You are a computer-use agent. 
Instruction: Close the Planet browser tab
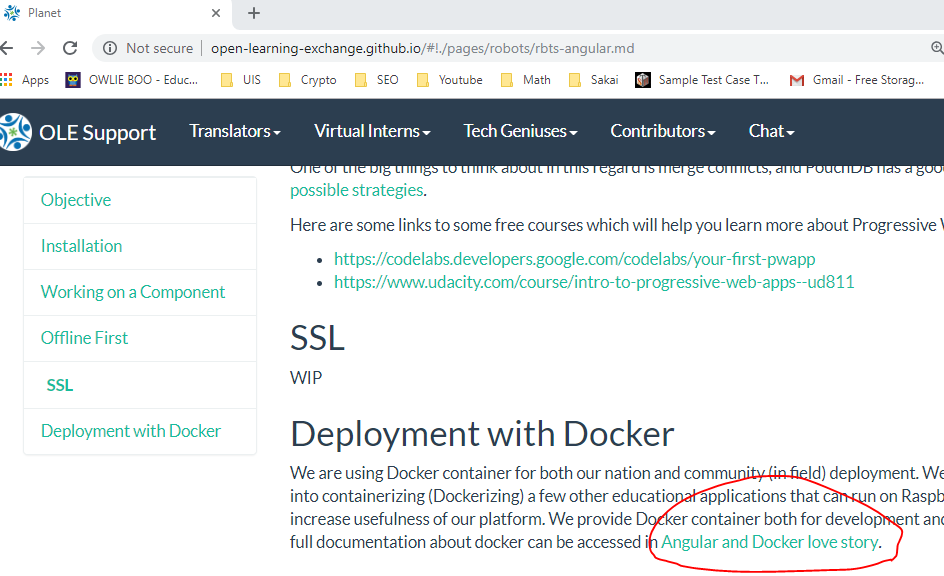216,13
